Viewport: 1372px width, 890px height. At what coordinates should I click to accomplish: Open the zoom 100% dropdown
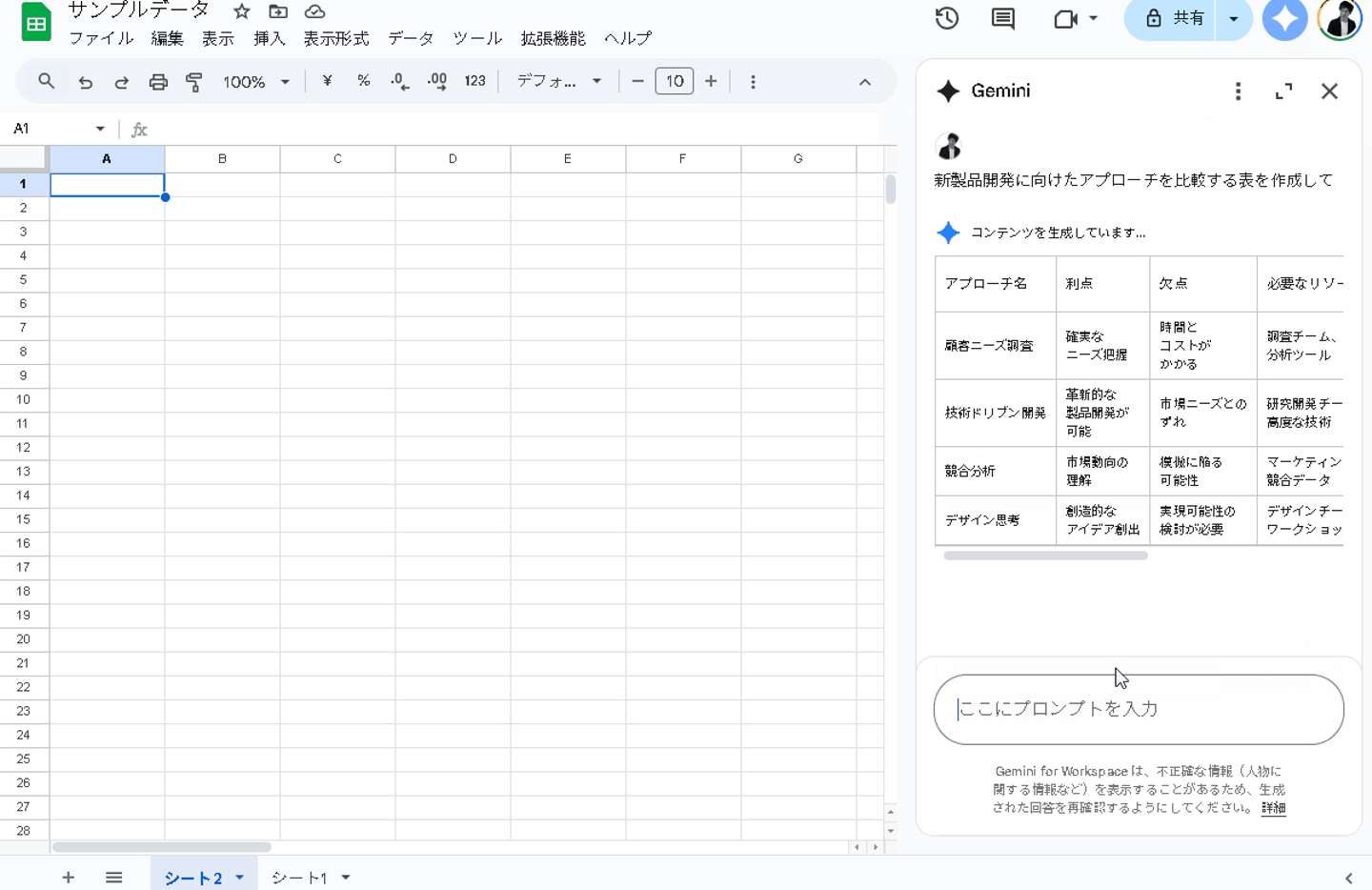(x=255, y=82)
